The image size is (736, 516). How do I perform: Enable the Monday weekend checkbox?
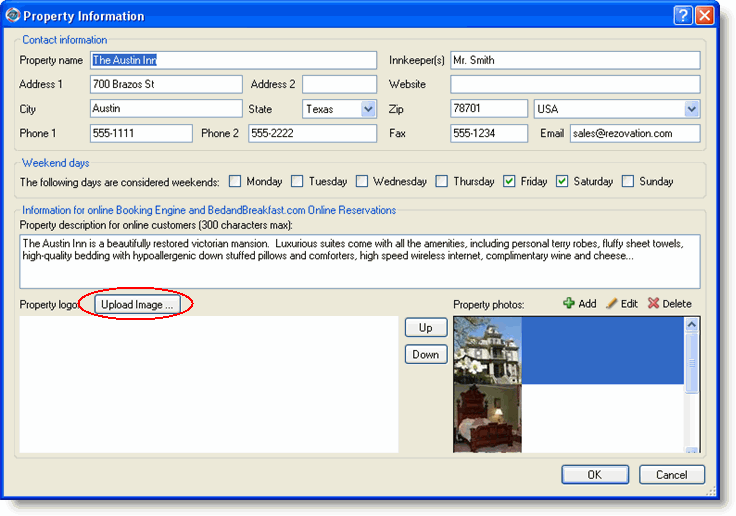(x=235, y=181)
